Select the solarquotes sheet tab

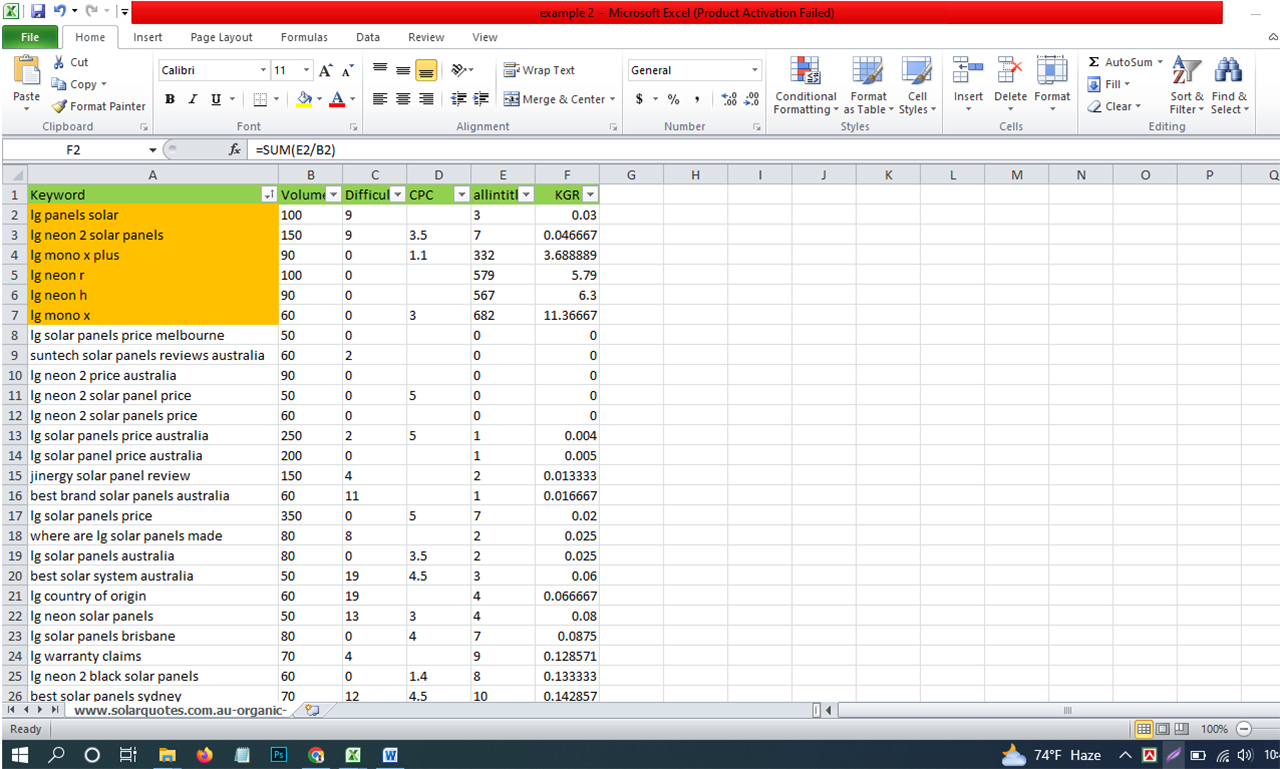coord(178,709)
